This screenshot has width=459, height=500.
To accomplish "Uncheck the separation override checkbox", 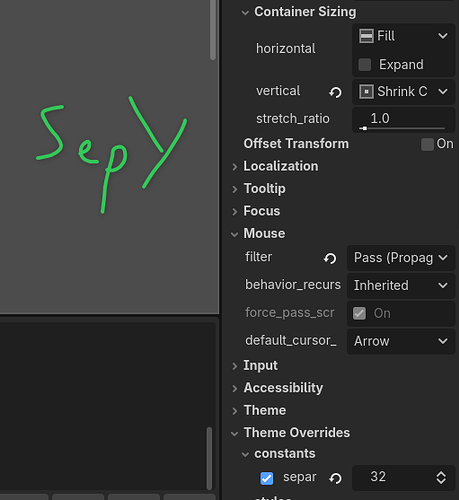I will [267, 478].
